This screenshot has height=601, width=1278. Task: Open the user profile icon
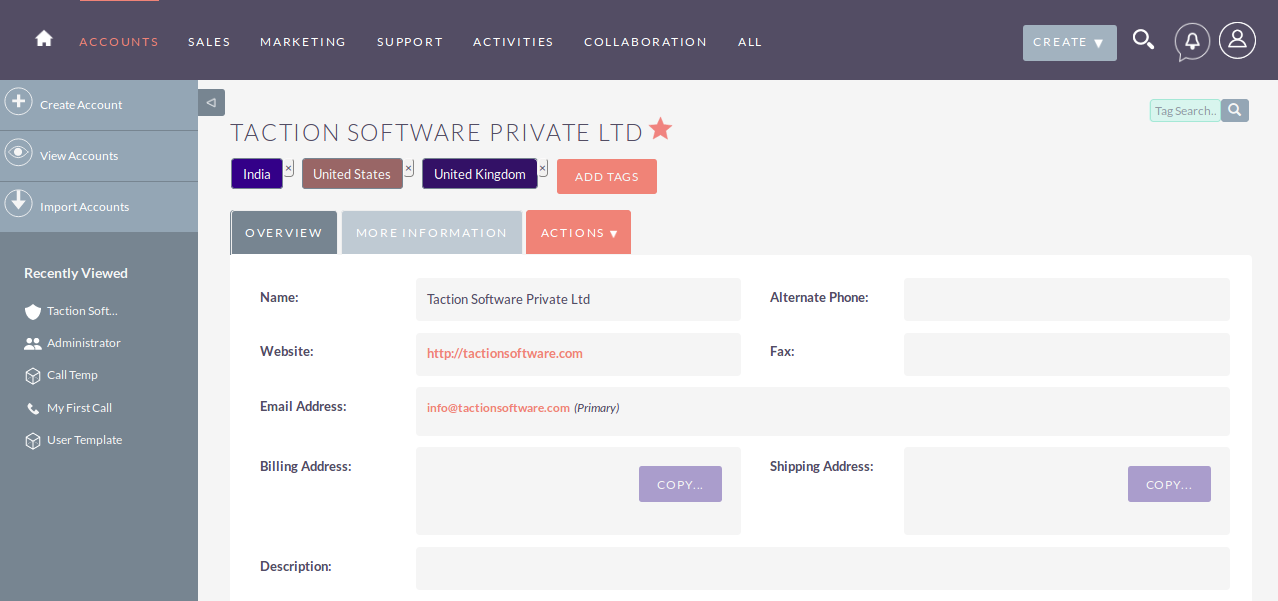pos(1237,40)
